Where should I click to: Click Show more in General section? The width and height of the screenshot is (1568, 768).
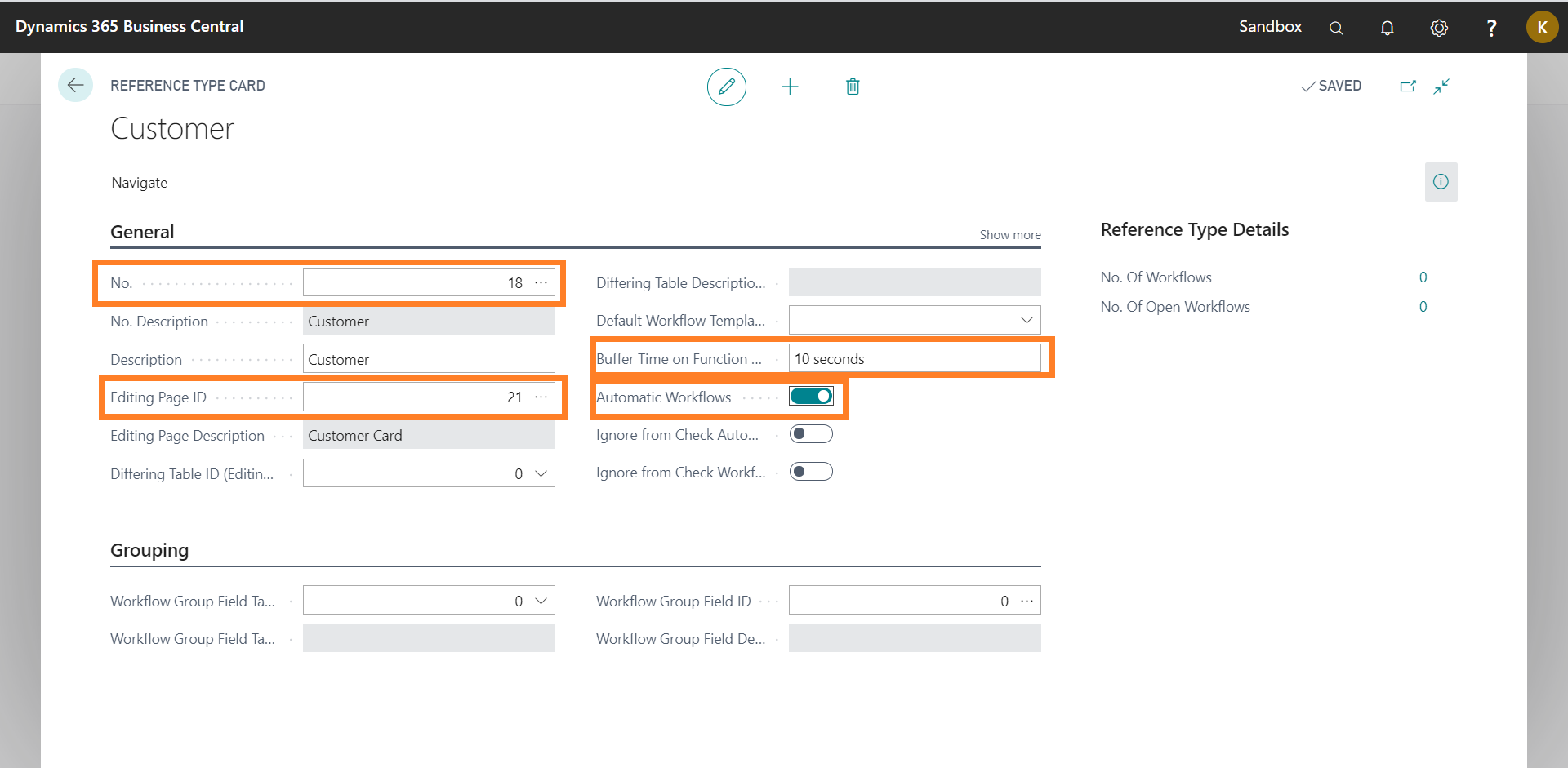pos(1009,235)
